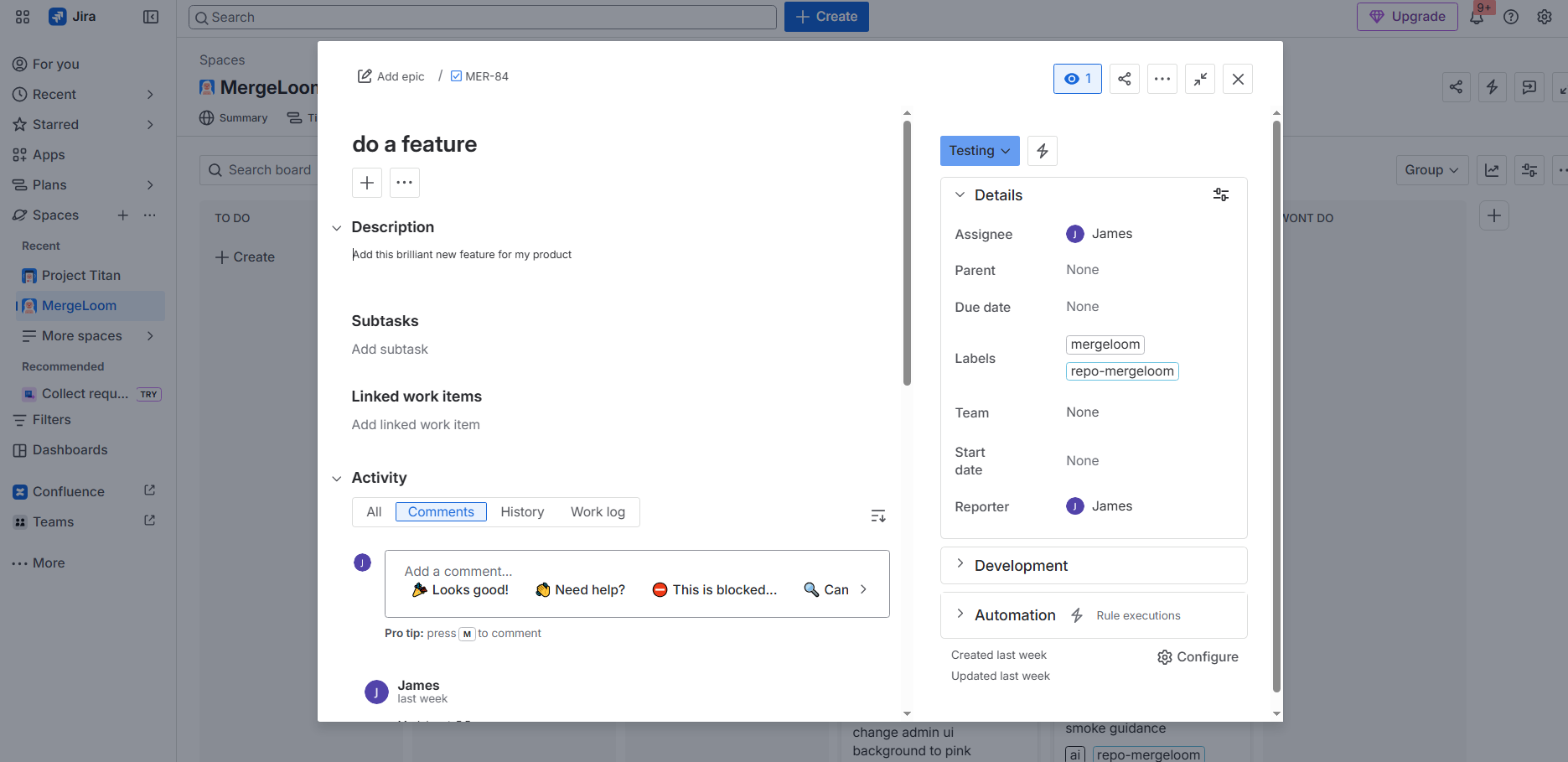Add a board column with plus icon
The height and width of the screenshot is (762, 1568).
pos(1494,216)
